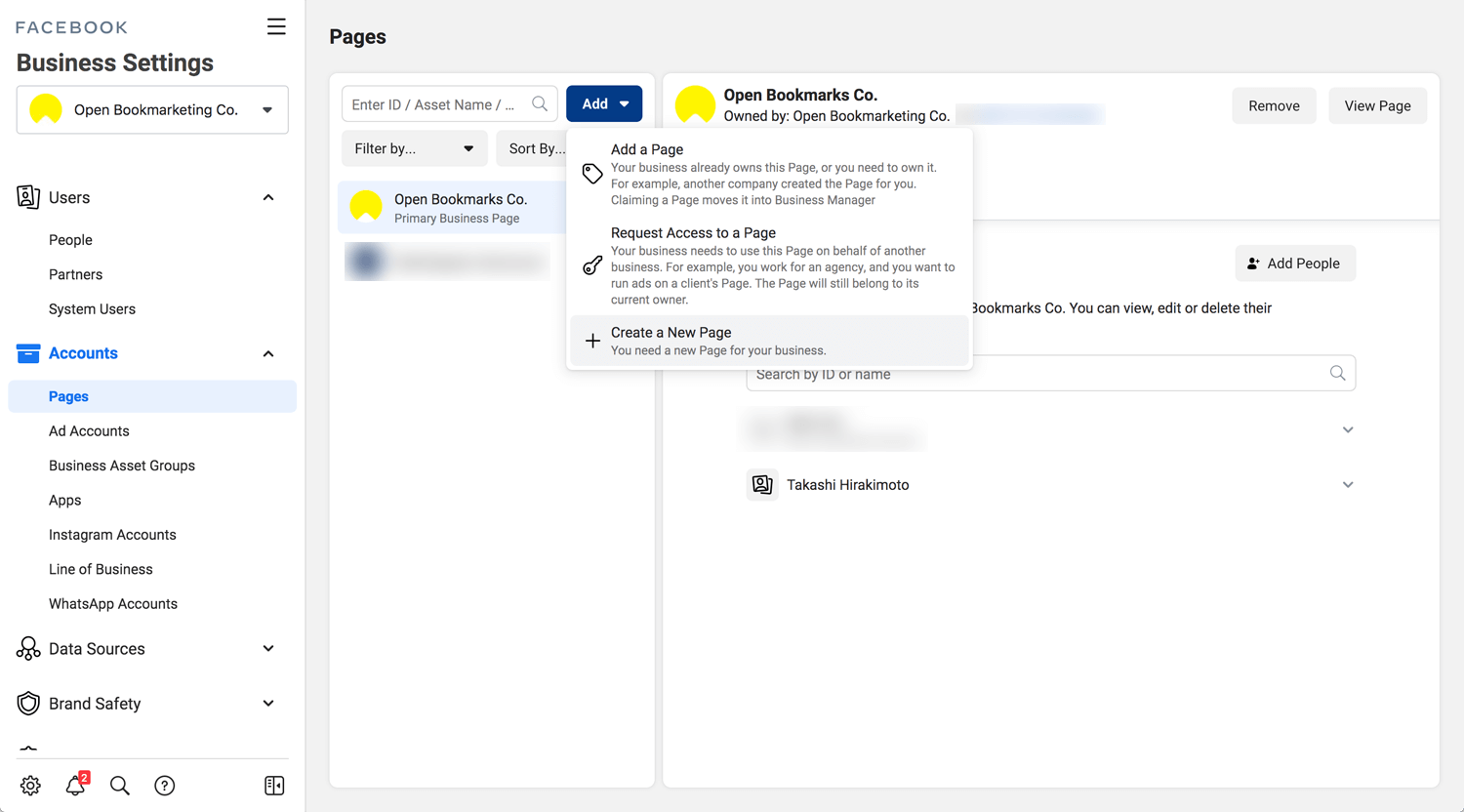
Task: Click the Accounts folder icon
Action: [x=28, y=353]
